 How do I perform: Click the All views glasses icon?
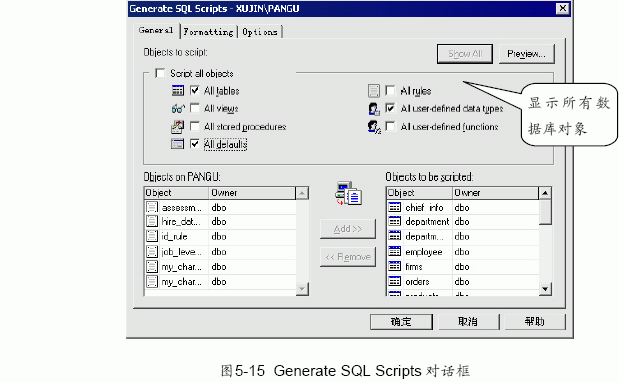click(x=178, y=108)
